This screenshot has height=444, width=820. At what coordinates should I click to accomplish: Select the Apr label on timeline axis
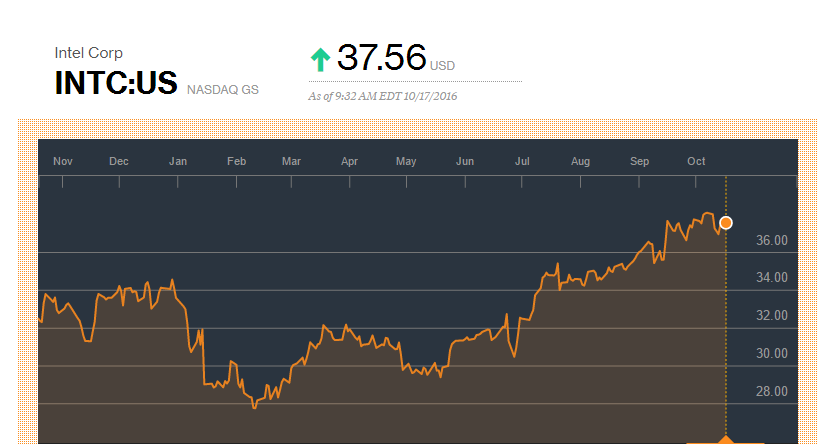pyautogui.click(x=349, y=161)
